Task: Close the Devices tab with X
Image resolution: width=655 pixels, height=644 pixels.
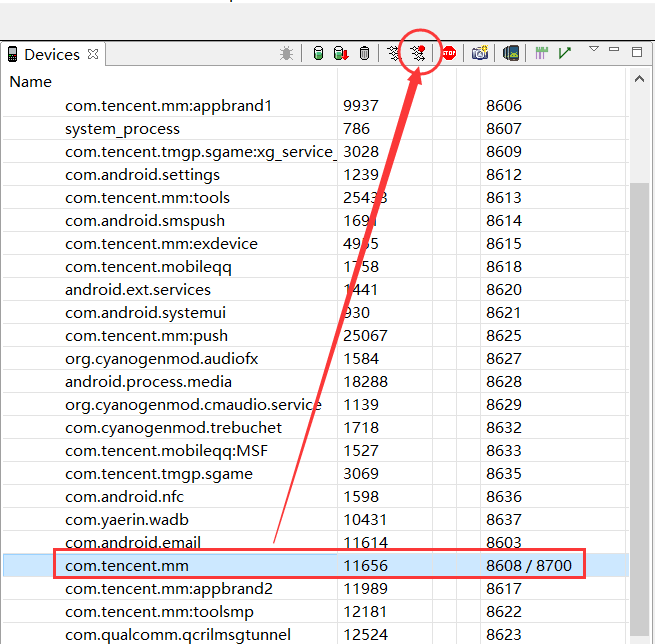Action: (x=93, y=54)
